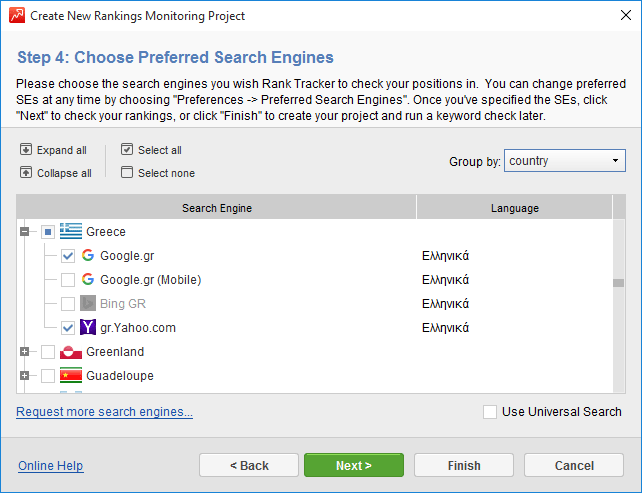
Task: Check the Select all option
Action: 127,150
